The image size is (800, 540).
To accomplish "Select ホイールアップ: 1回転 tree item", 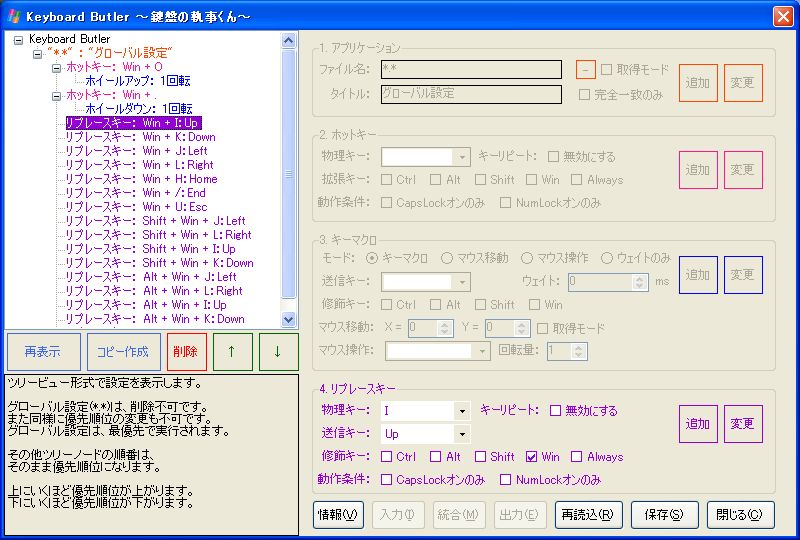I will coord(138,81).
